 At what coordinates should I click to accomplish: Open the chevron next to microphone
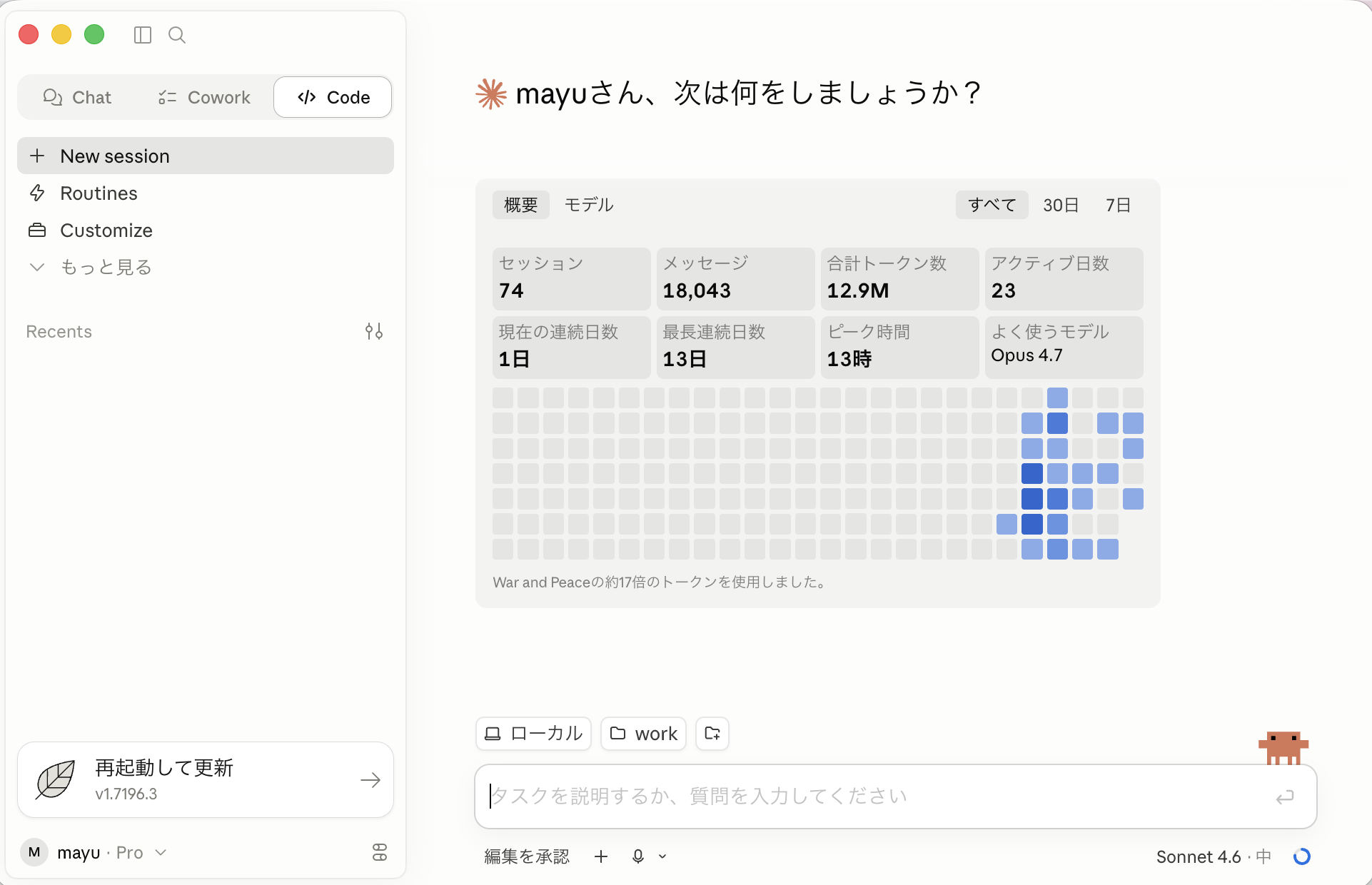pyautogui.click(x=662, y=856)
